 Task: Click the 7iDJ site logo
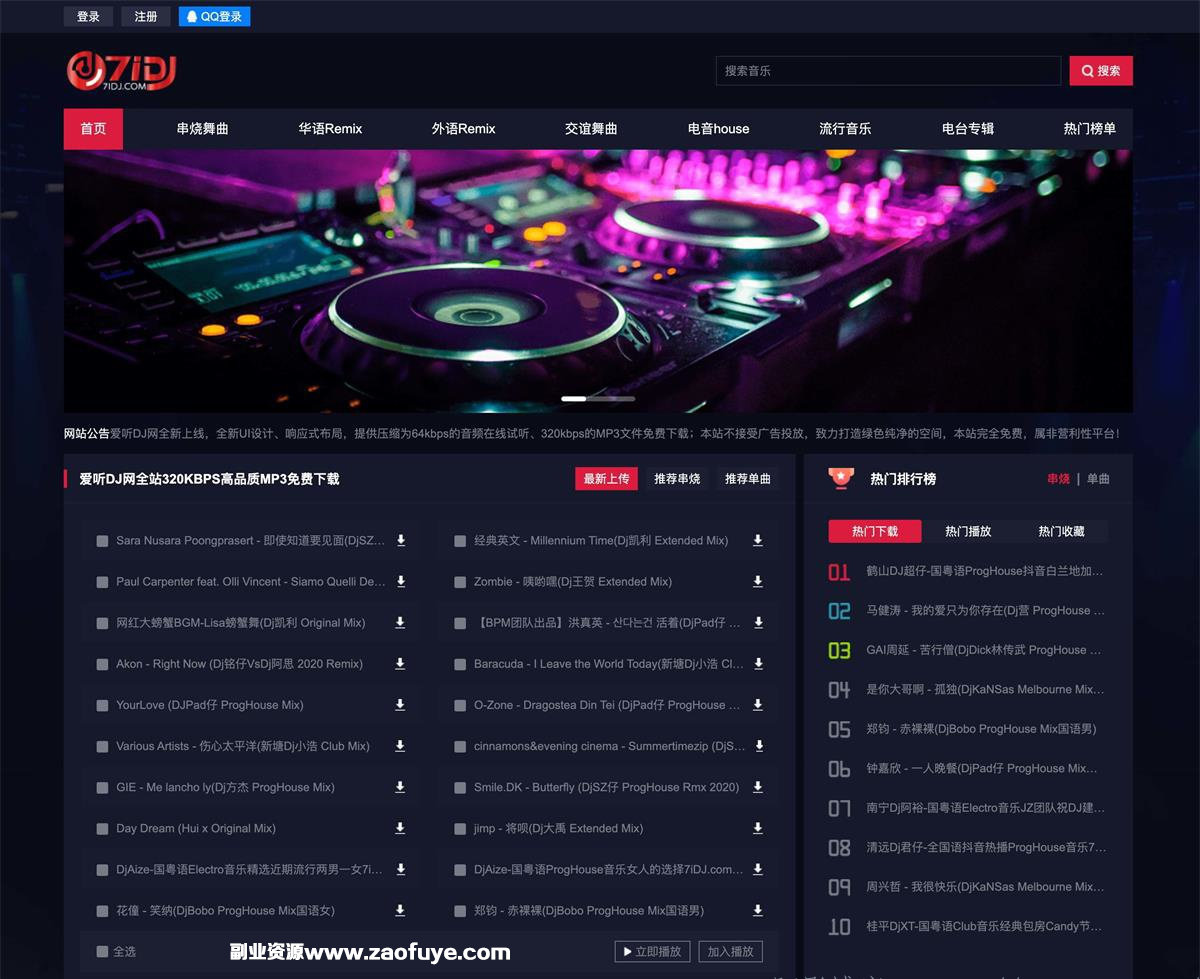click(x=121, y=70)
